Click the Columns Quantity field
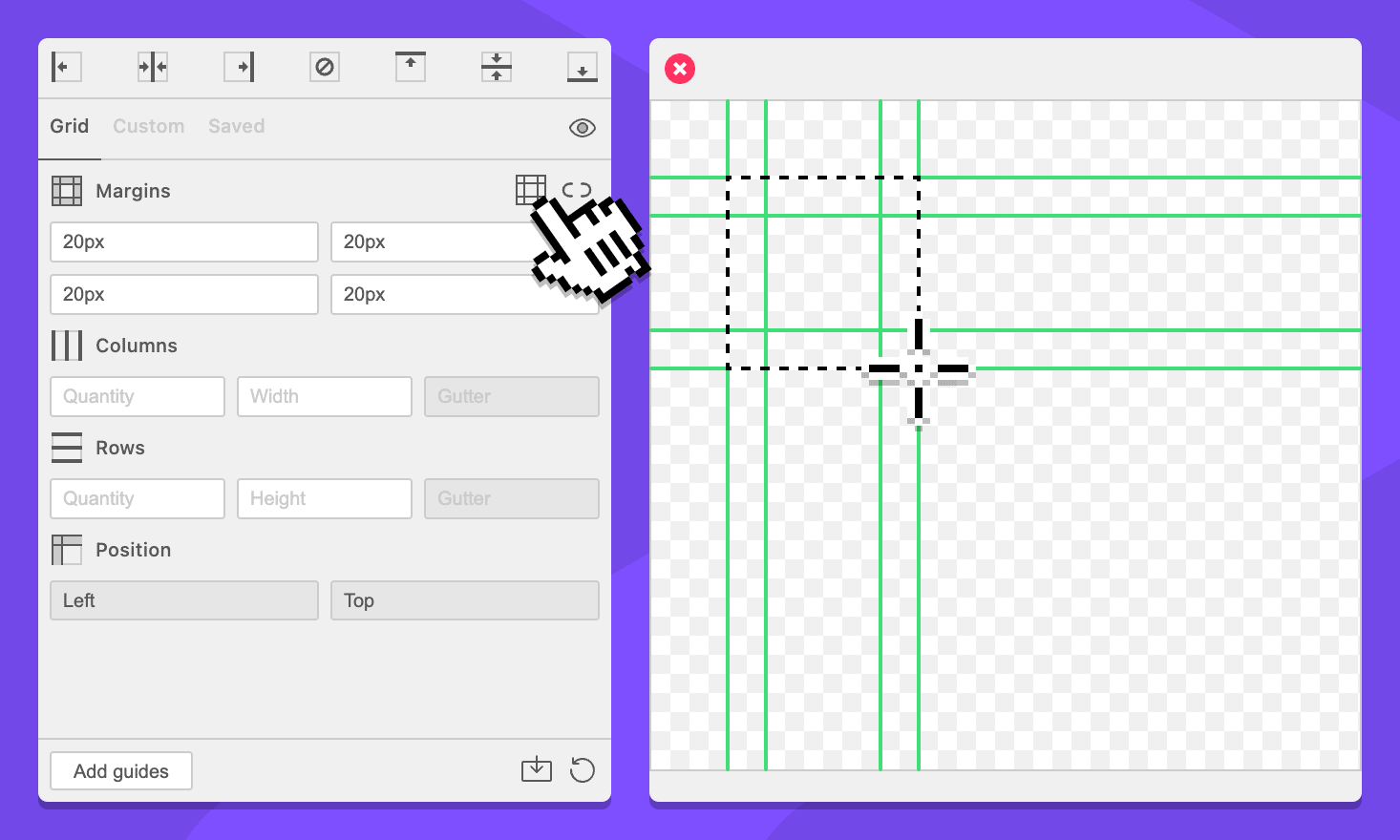Image resolution: width=1400 pixels, height=840 pixels. click(x=138, y=396)
